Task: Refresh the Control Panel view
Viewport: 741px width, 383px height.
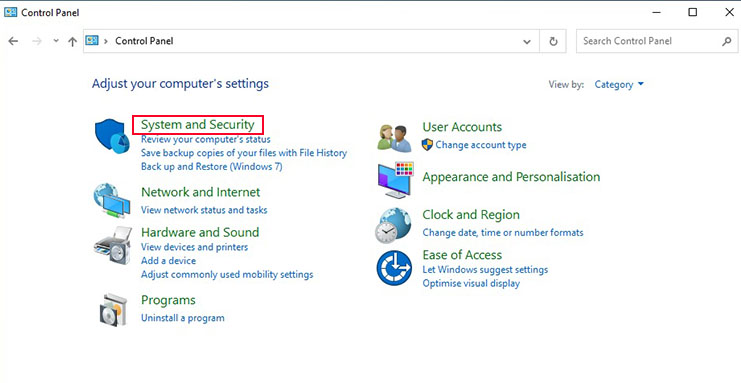Action: pos(553,41)
